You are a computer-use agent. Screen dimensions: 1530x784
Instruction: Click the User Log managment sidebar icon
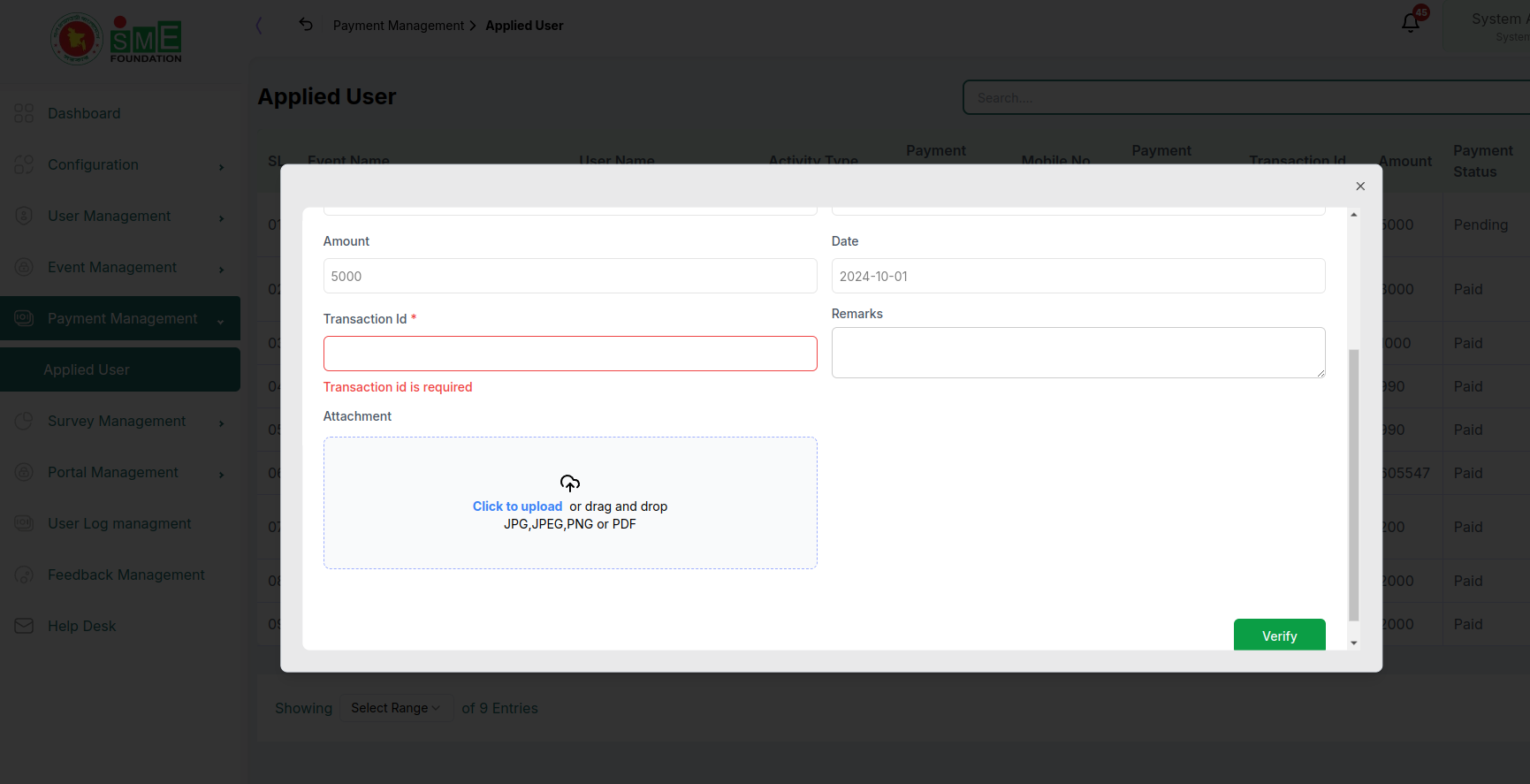(x=24, y=523)
